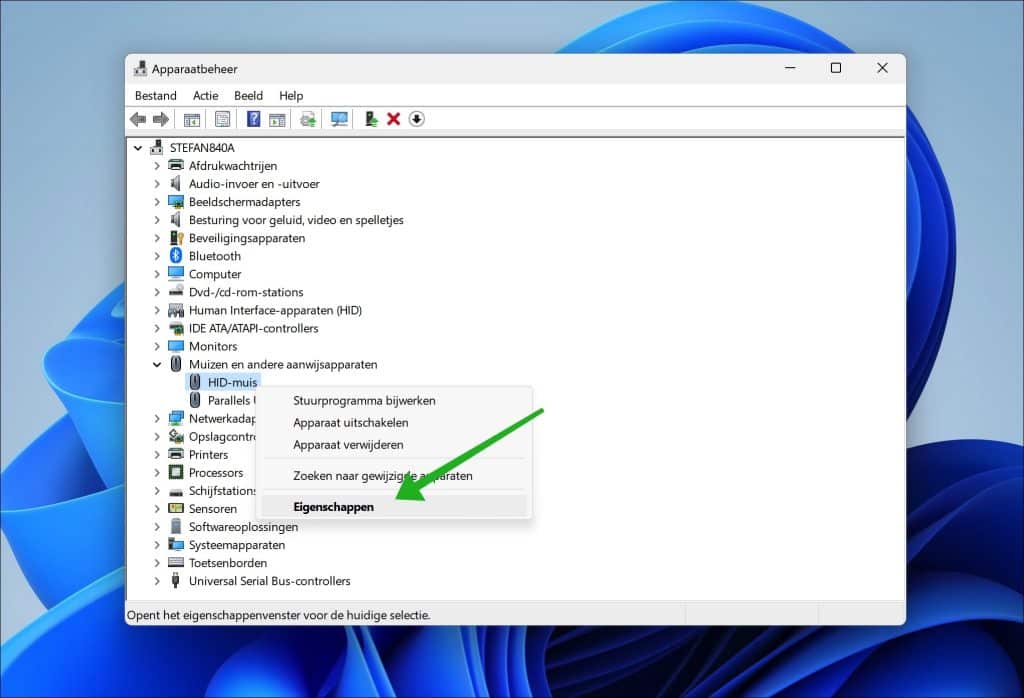Click the scan for hardware changes monitor icon
1024x698 pixels.
340,119
